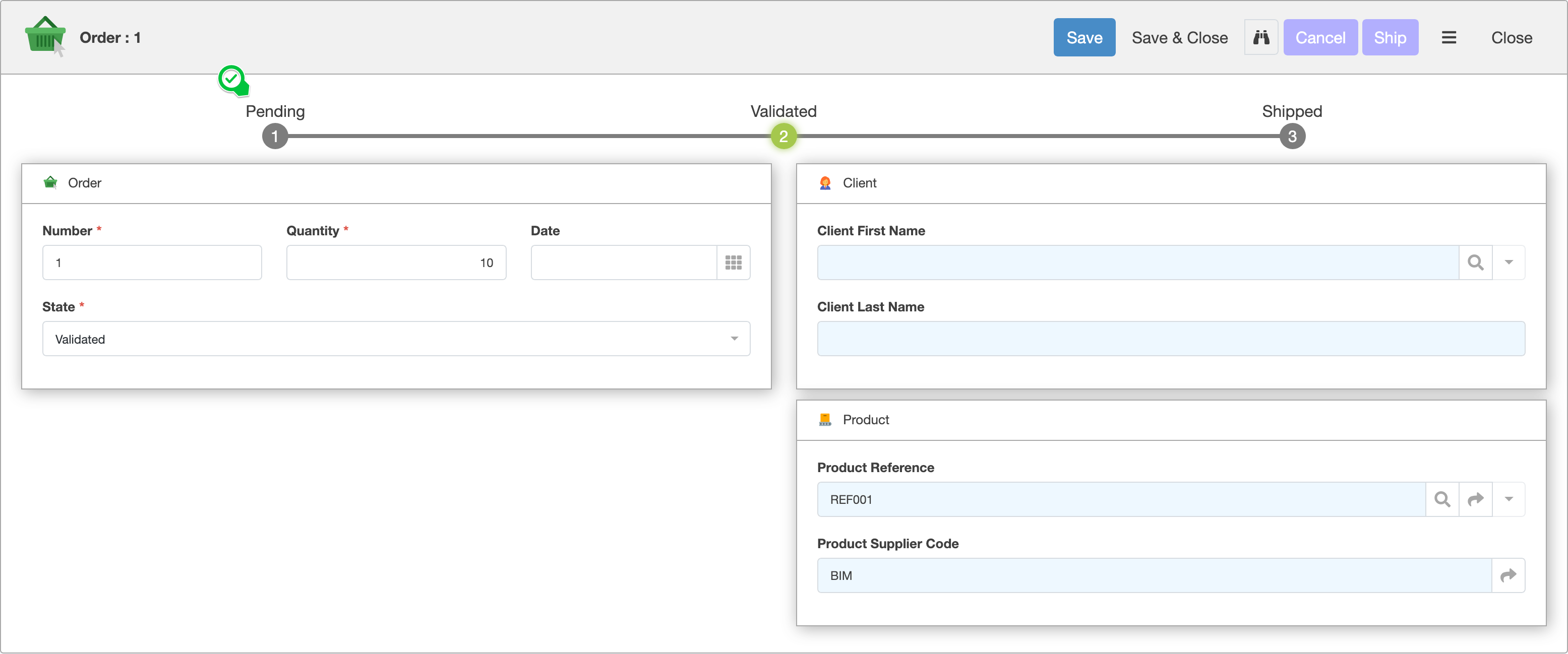Expand the State dropdown showing Validated
The width and height of the screenshot is (1568, 654).
coord(734,339)
